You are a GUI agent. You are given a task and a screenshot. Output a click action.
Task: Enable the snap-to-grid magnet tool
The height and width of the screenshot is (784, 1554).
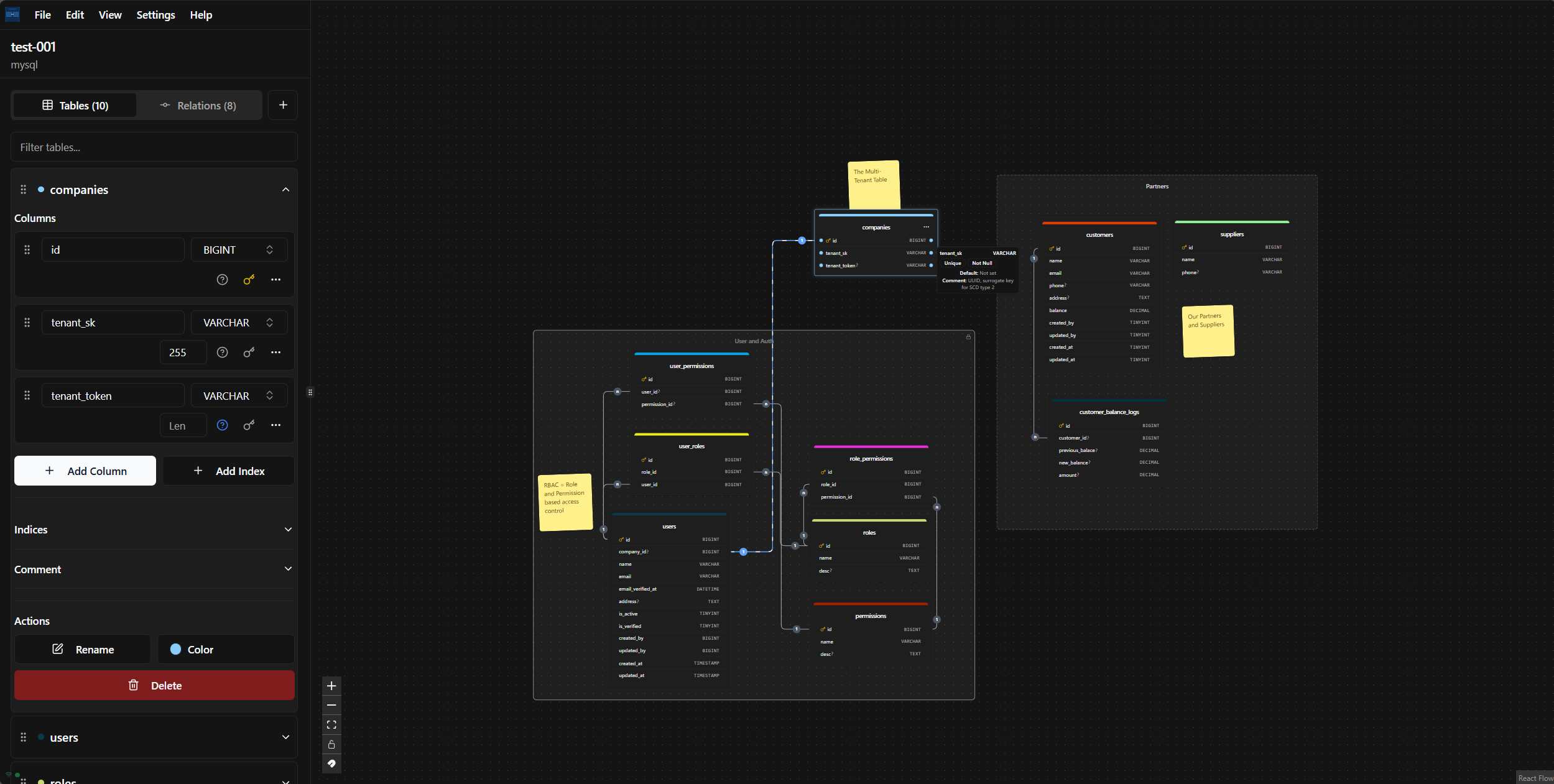coord(331,764)
